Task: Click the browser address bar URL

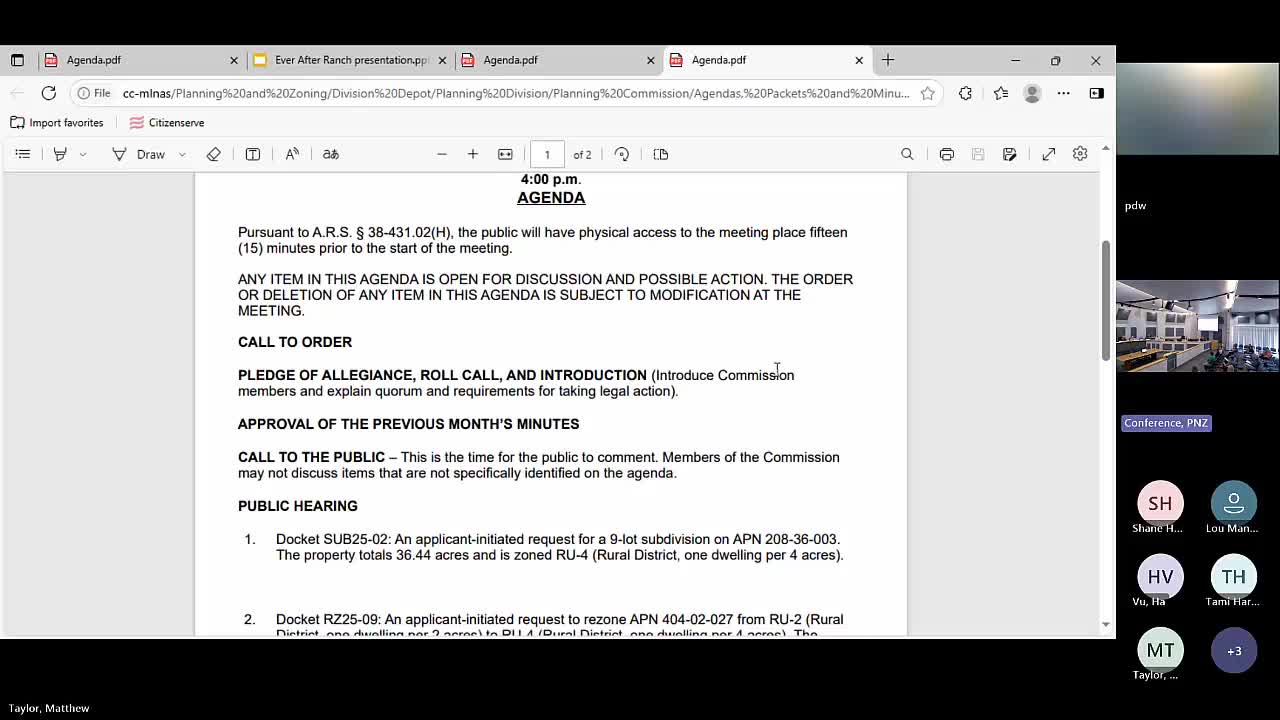Action: click(x=516, y=93)
